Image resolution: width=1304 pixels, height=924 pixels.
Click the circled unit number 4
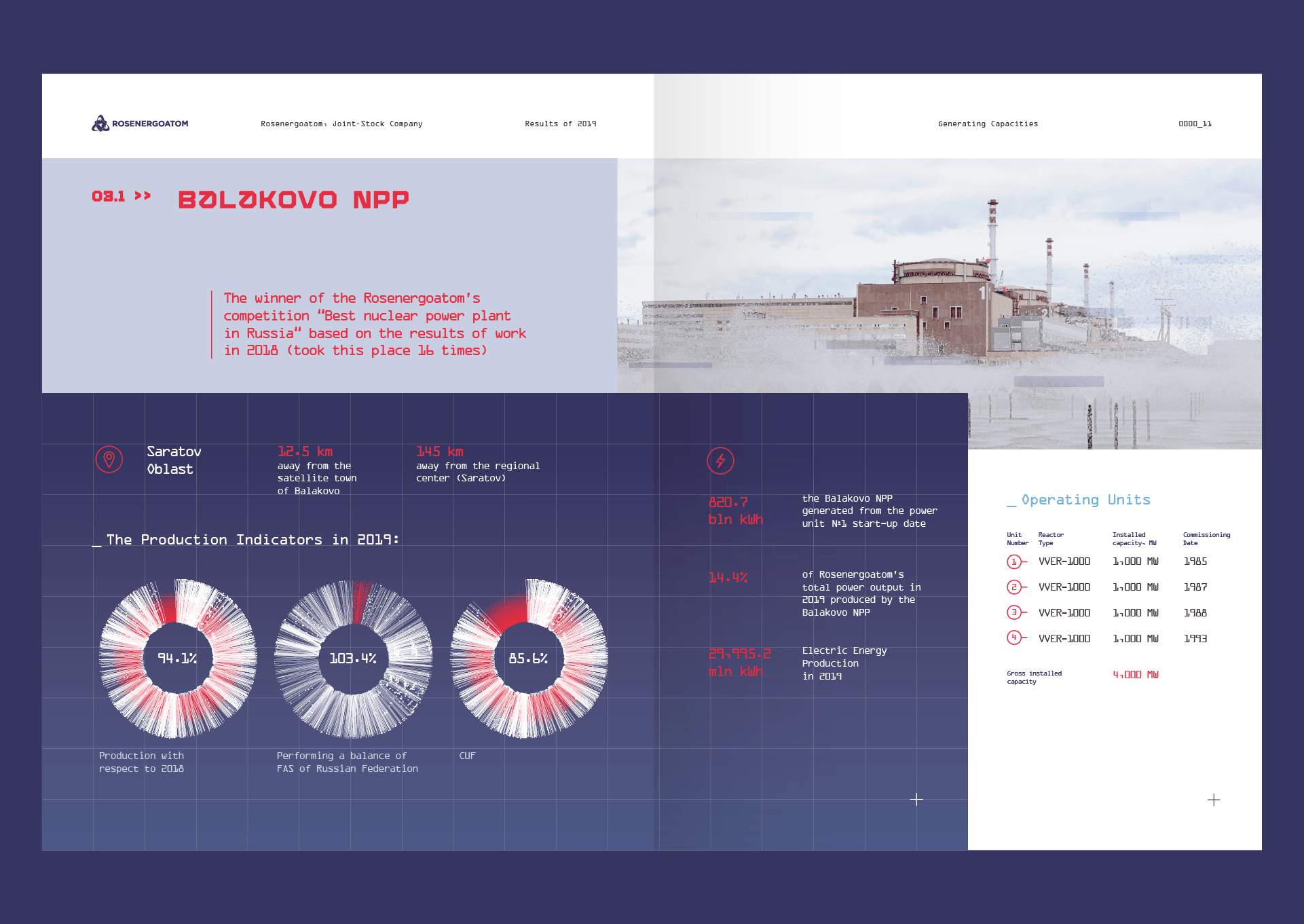1013,638
